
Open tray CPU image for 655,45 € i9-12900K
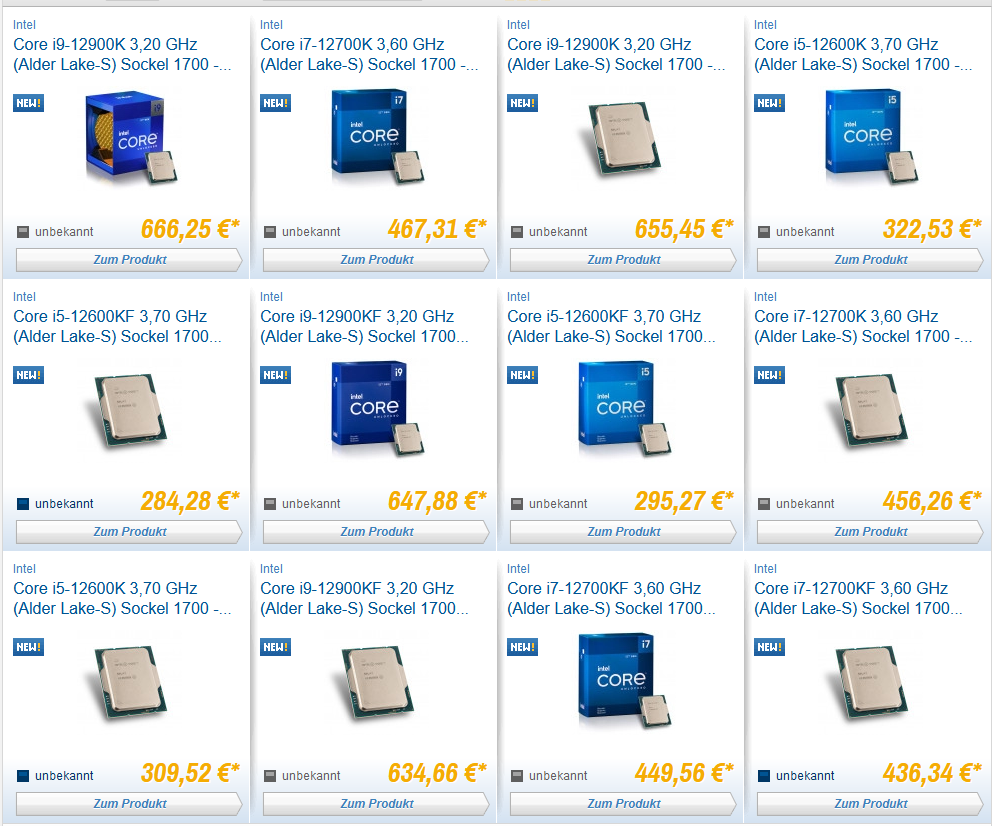coord(624,138)
